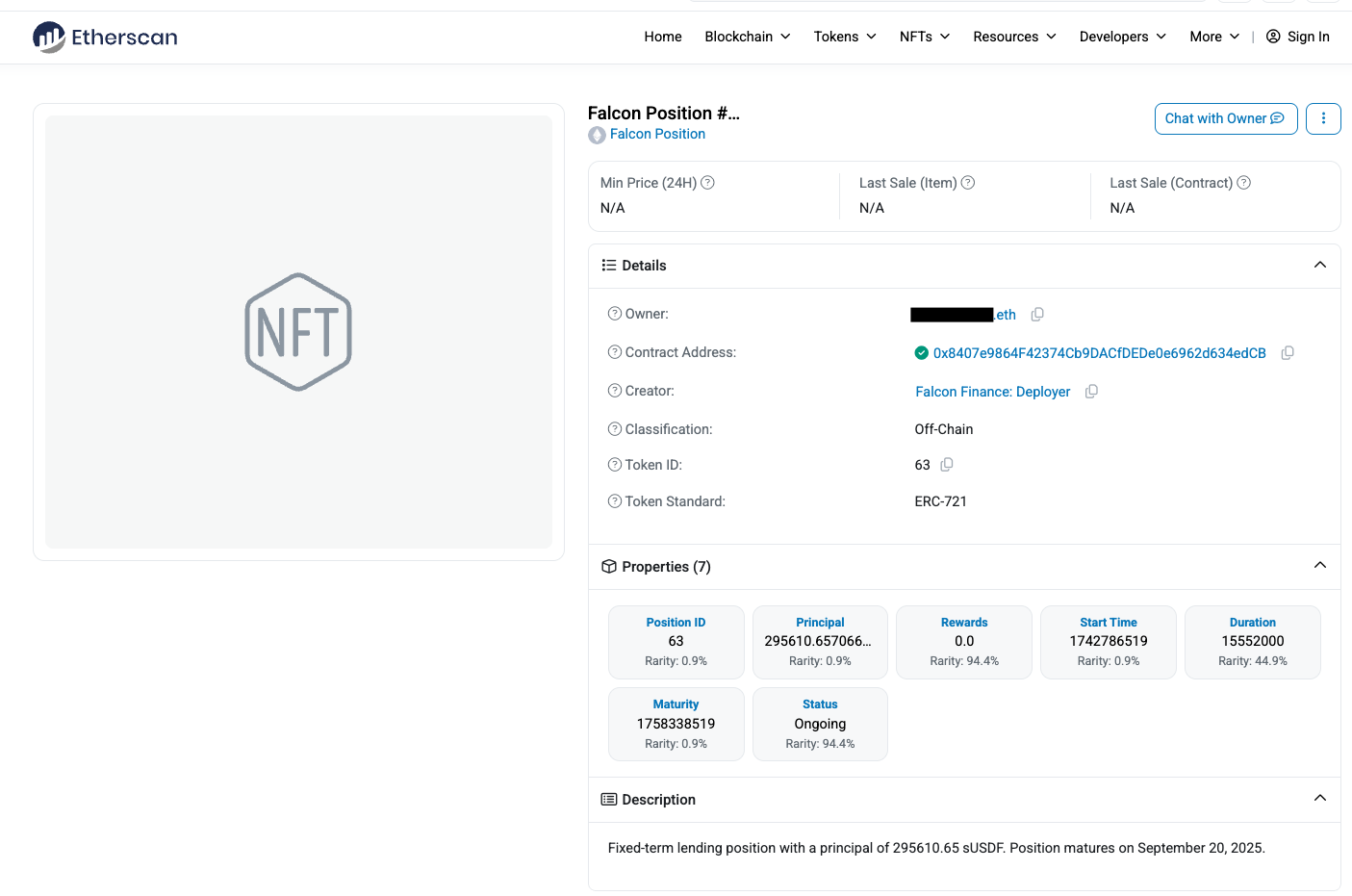Click the ERC-721 token standard value
Viewport: 1352px width, 896px height.
941,501
